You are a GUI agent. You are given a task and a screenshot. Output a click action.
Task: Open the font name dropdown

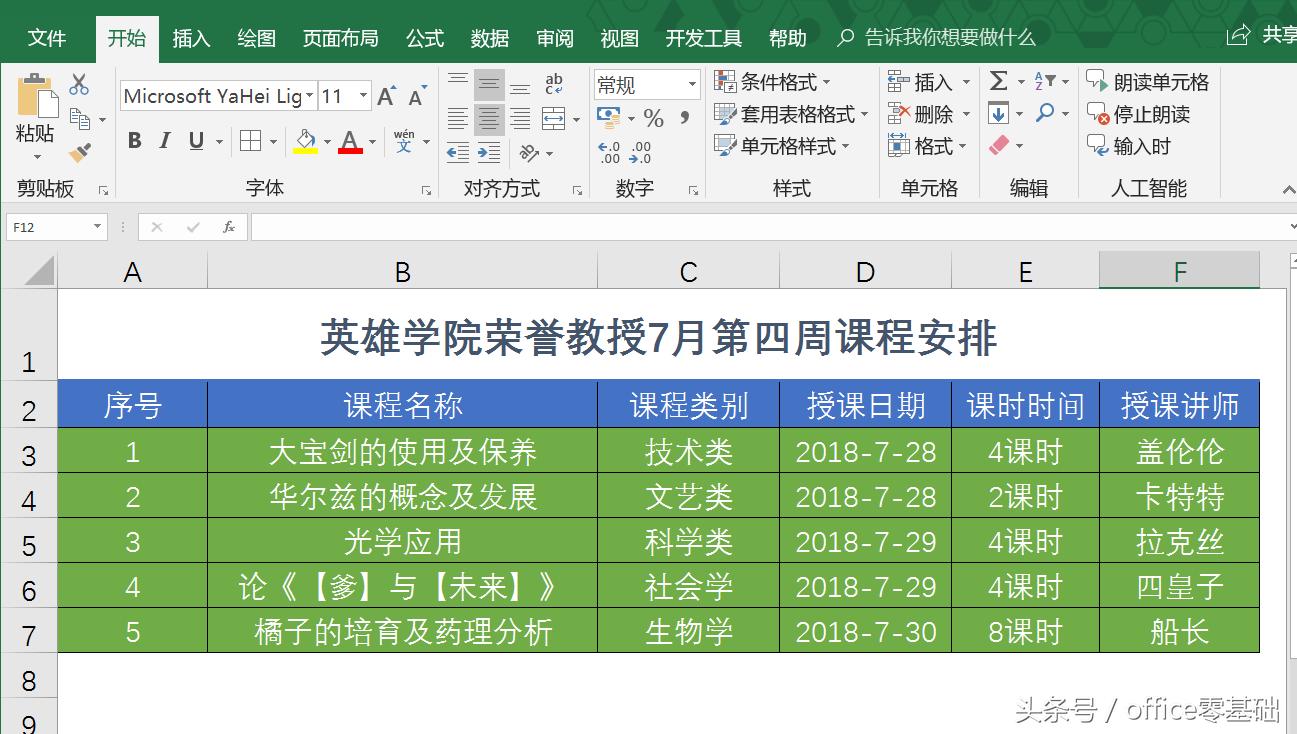[310, 95]
